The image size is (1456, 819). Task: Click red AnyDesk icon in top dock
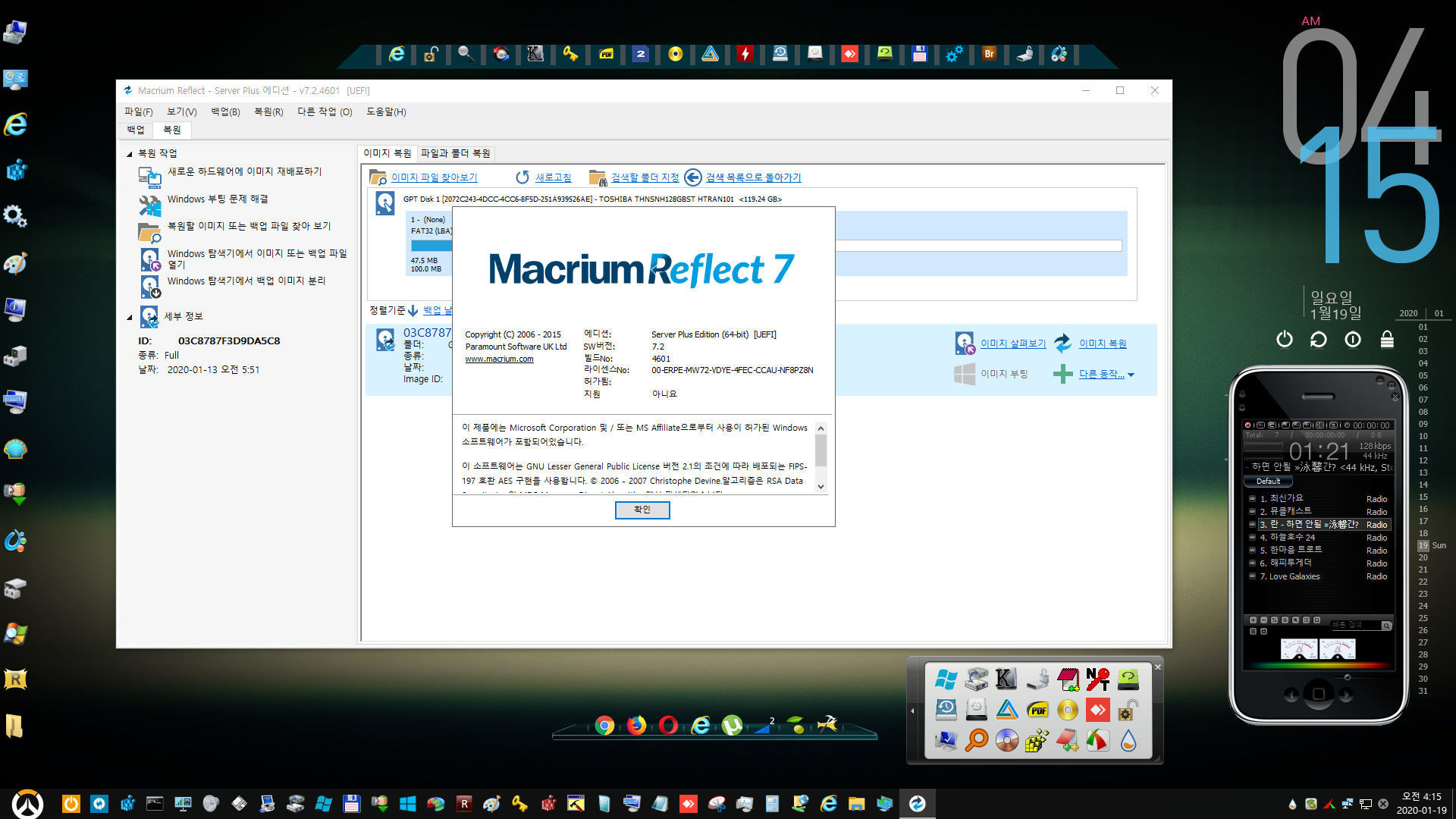point(850,54)
